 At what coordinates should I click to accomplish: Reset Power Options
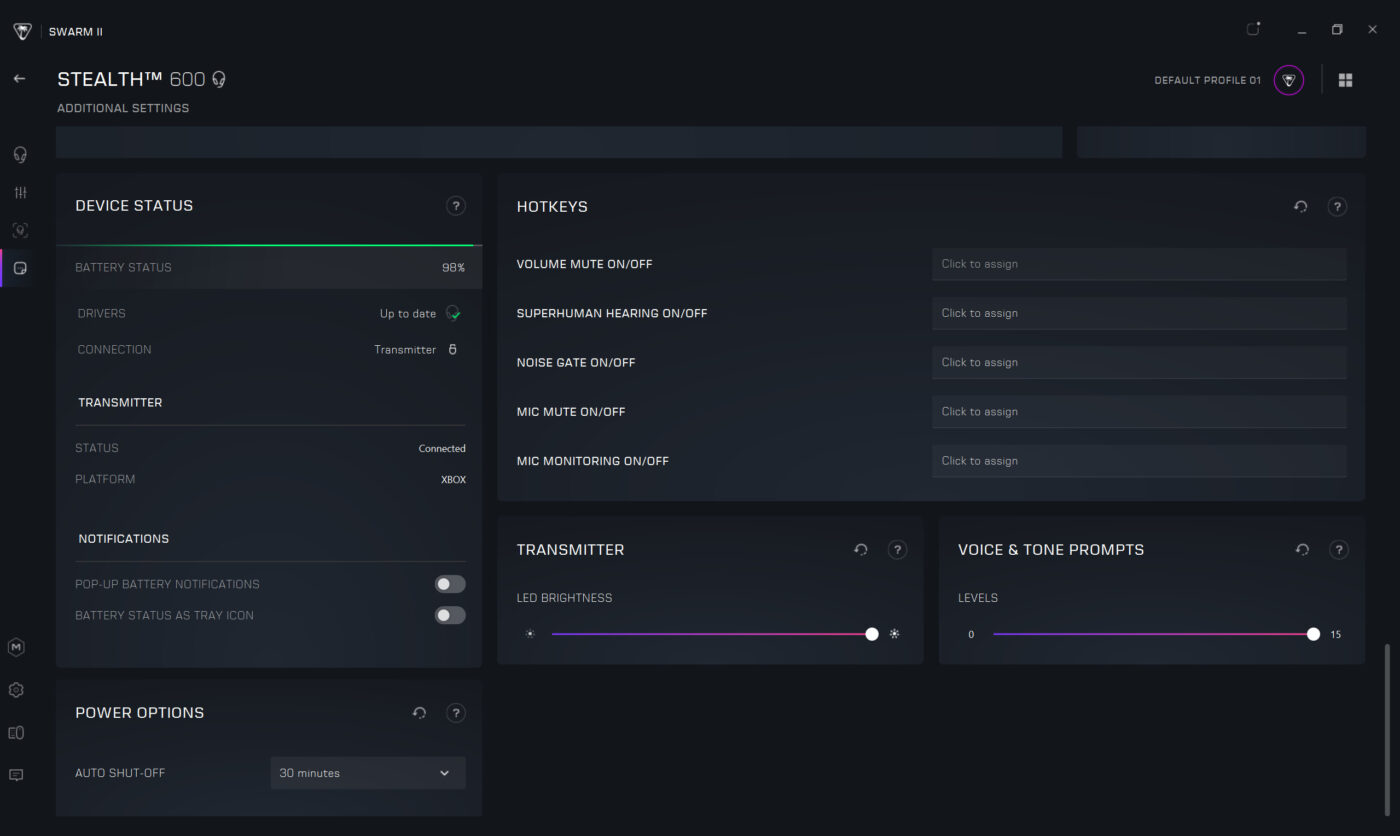[419, 713]
